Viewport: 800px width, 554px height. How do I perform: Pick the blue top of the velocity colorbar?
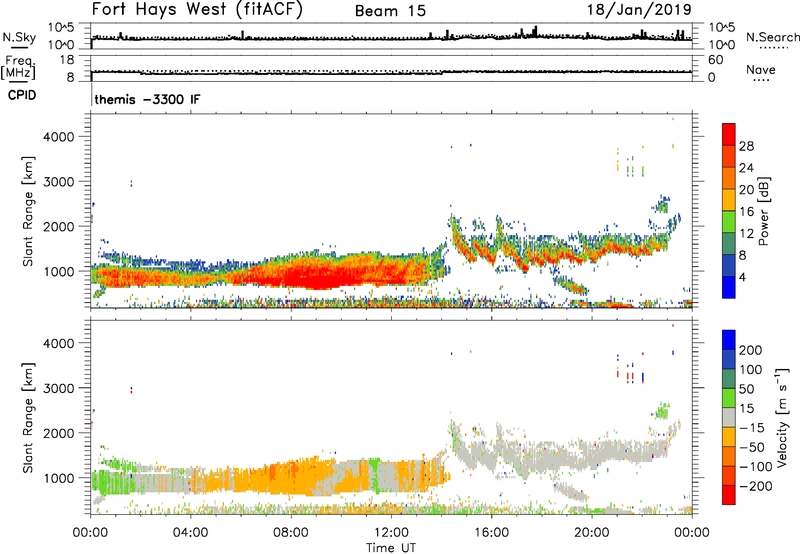tap(729, 340)
